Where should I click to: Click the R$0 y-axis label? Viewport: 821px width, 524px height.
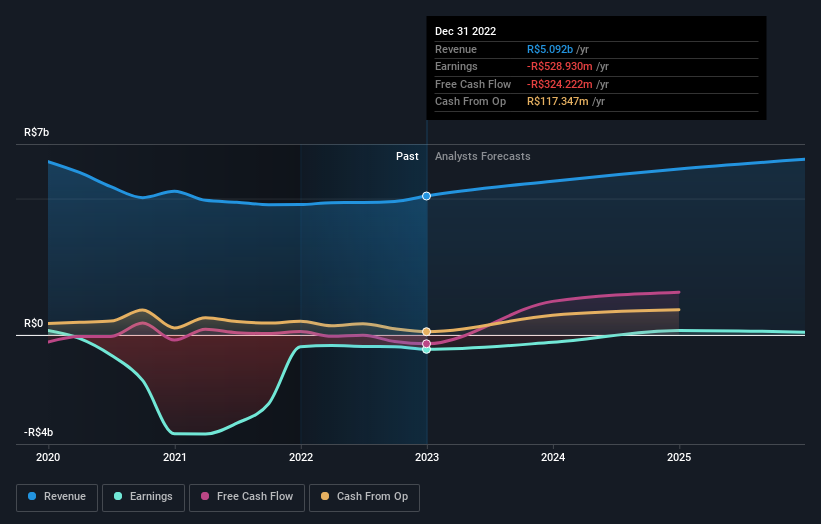point(34,324)
